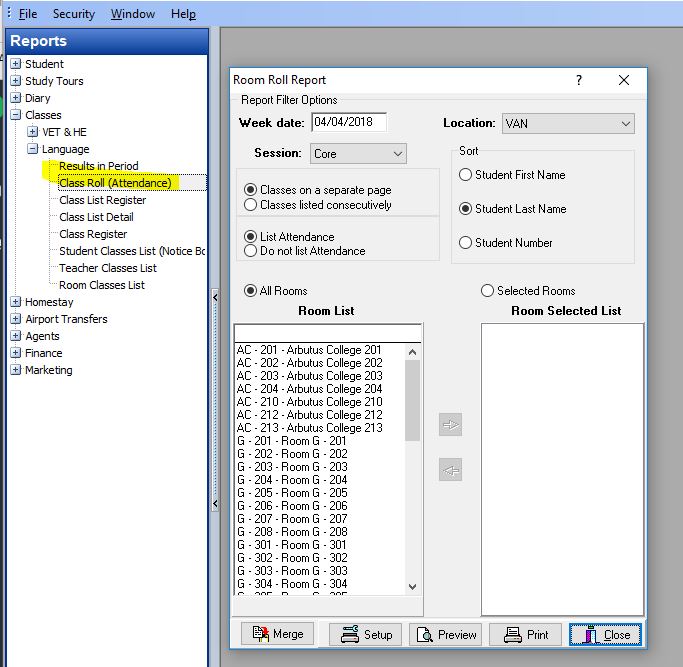Image resolution: width=683 pixels, height=667 pixels.
Task: Choose Classes listed consecutively option
Action: coord(251,205)
